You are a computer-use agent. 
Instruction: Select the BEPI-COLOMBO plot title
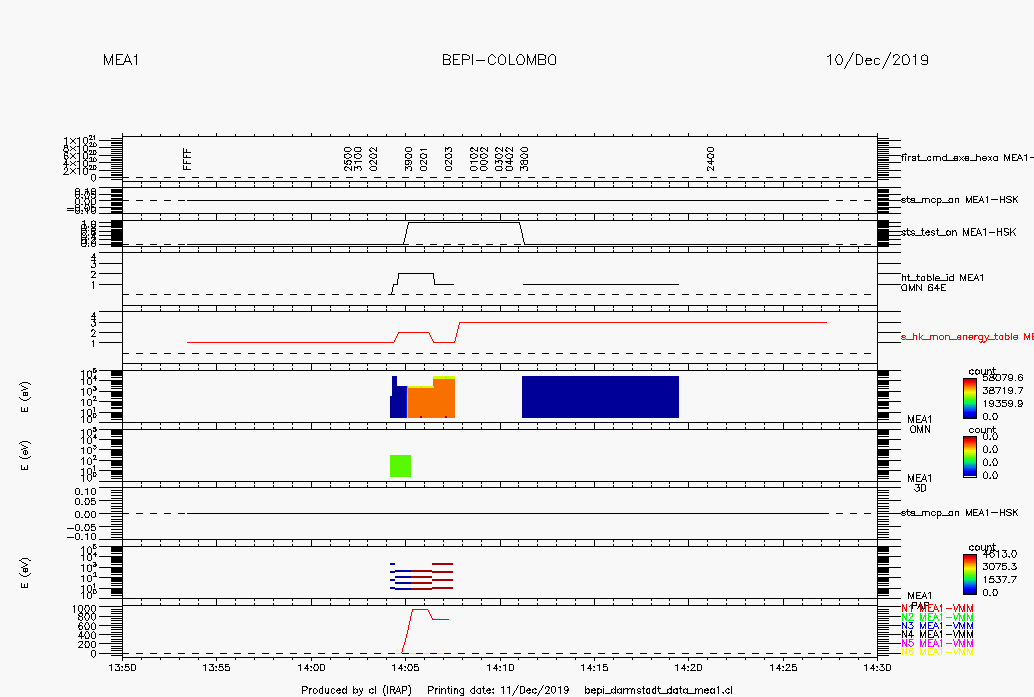(x=499, y=60)
